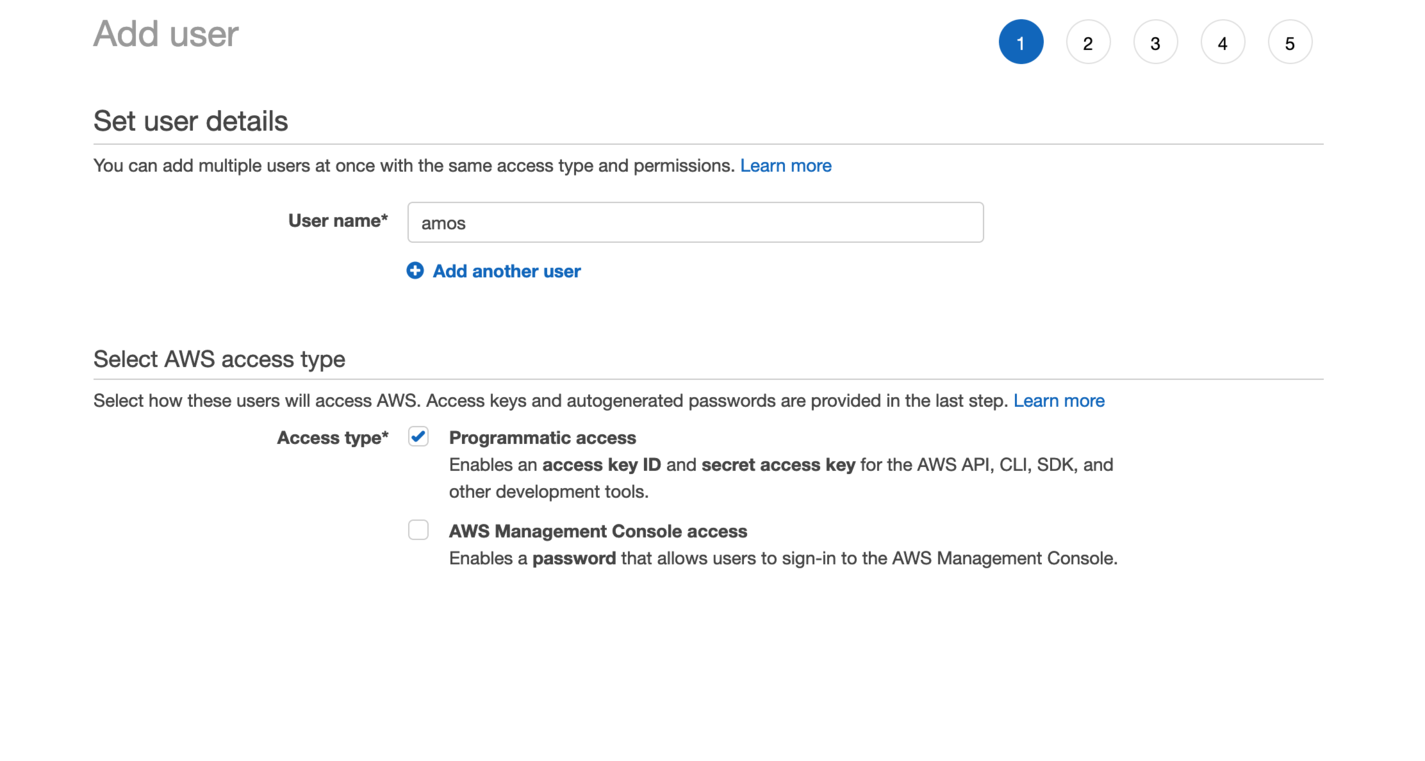Open Learn more under Set user details
The width and height of the screenshot is (1425, 761).
(x=785, y=165)
